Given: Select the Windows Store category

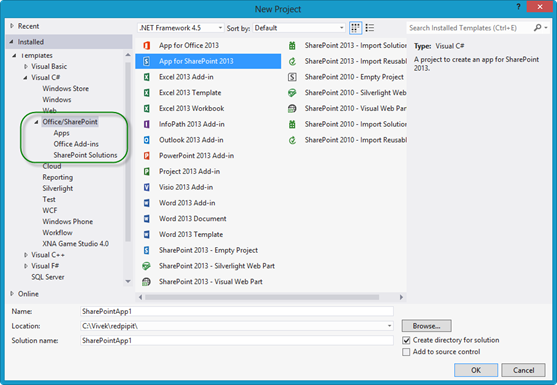Looking at the screenshot, I should [x=66, y=88].
